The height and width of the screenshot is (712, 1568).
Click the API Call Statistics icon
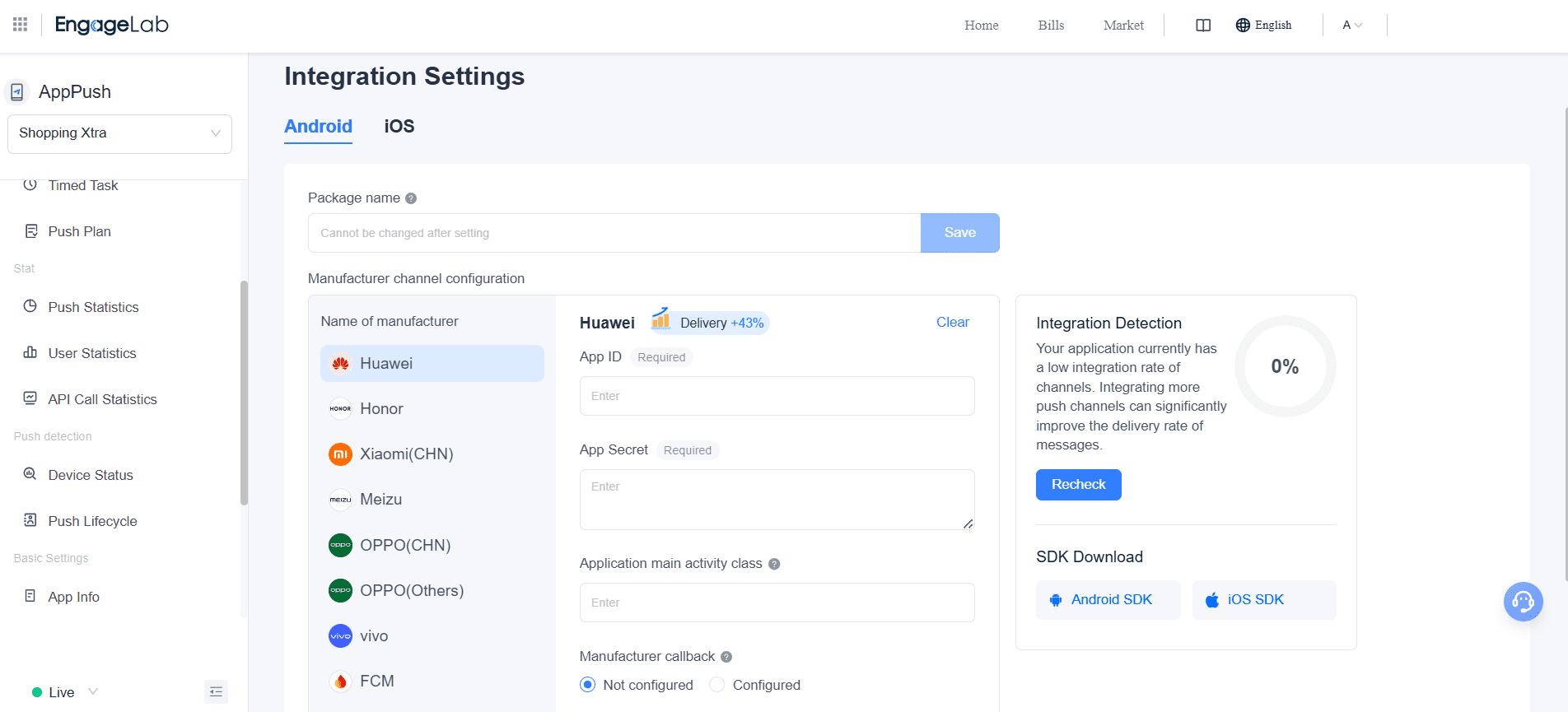(30, 398)
